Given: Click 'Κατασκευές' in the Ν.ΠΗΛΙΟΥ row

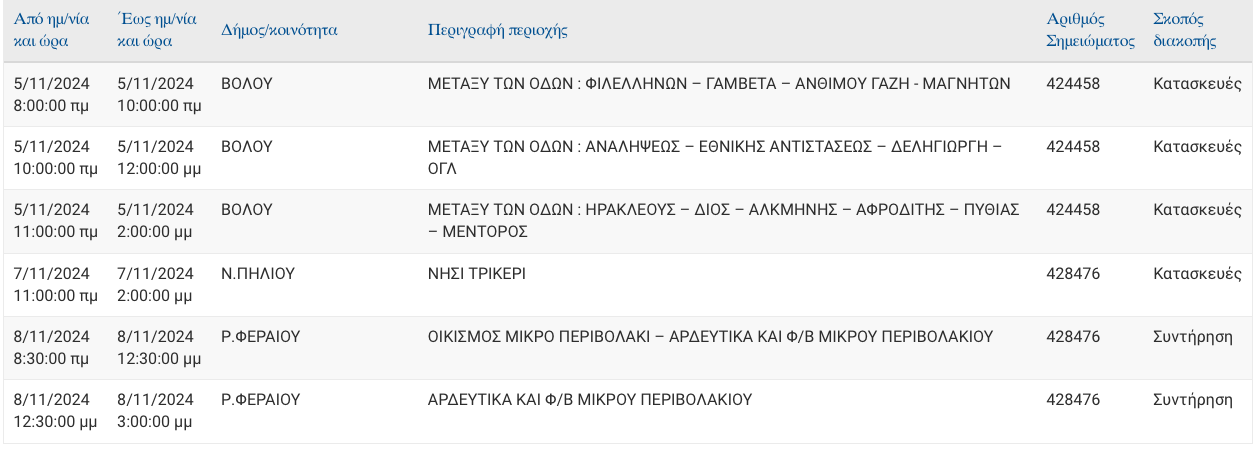Looking at the screenshot, I should coord(1197,273).
